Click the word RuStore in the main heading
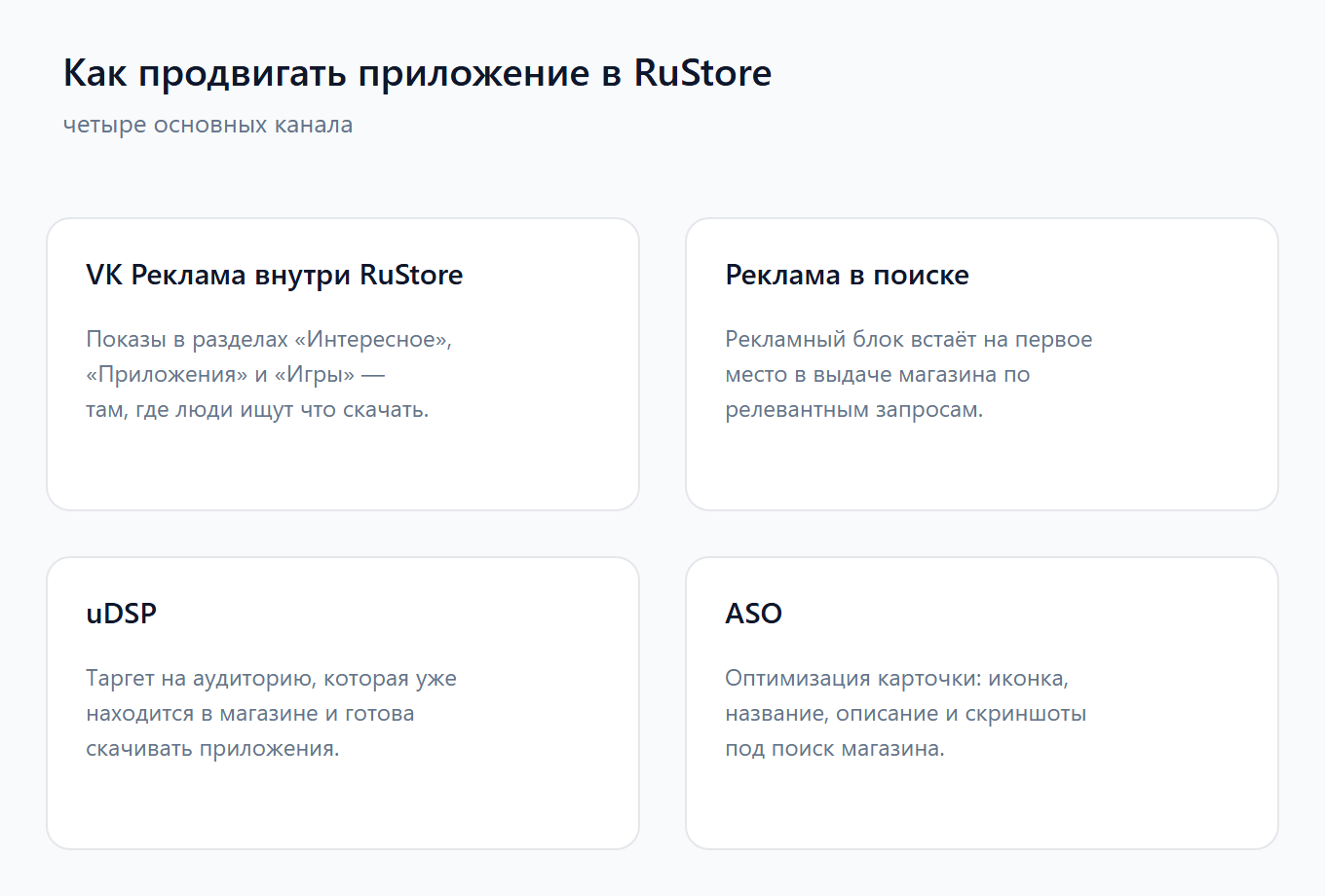 [702, 73]
